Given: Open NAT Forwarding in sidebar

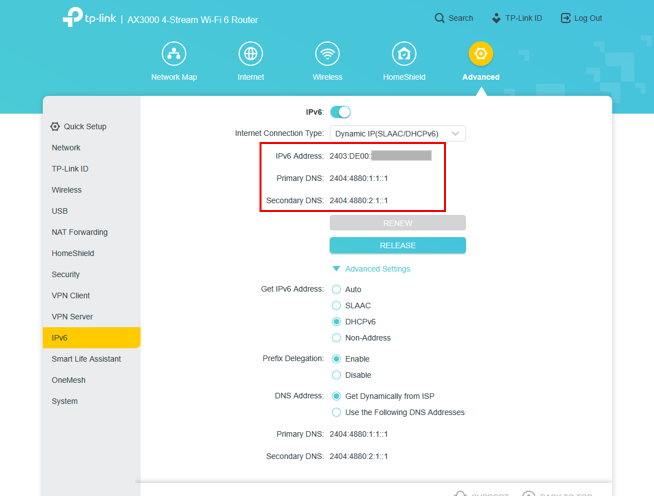Looking at the screenshot, I should 80,232.
